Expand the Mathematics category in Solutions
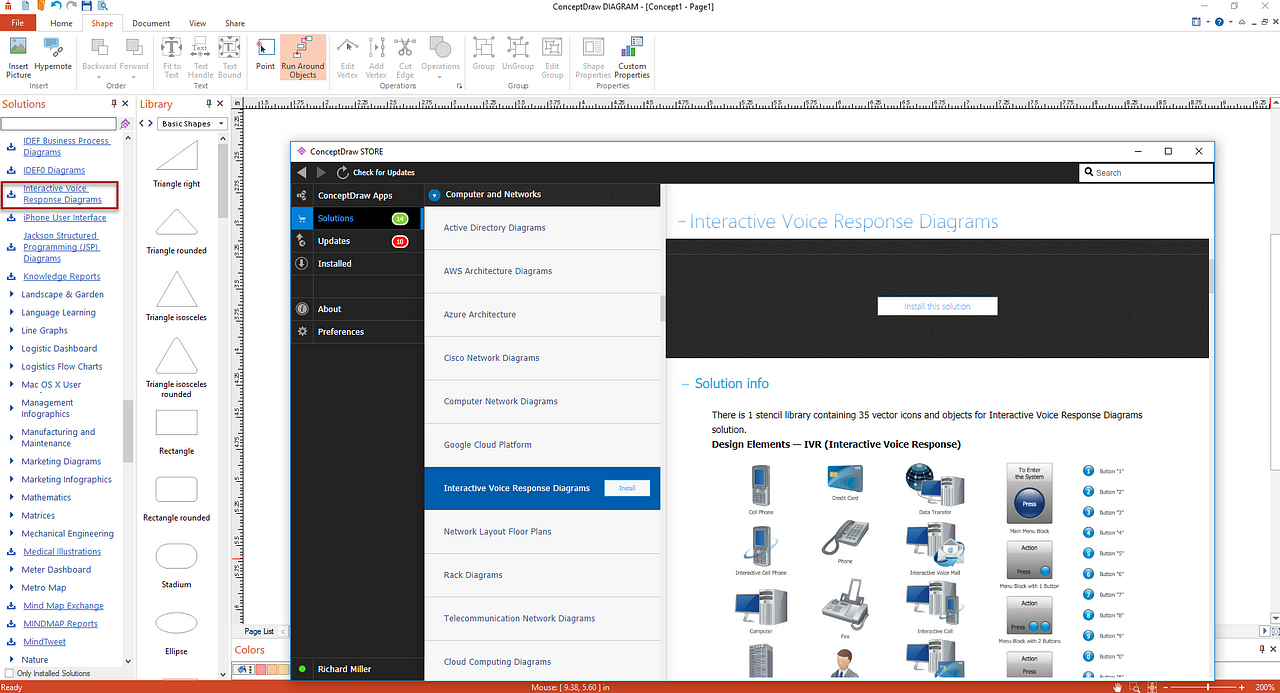The image size is (1280, 693). click(11, 498)
